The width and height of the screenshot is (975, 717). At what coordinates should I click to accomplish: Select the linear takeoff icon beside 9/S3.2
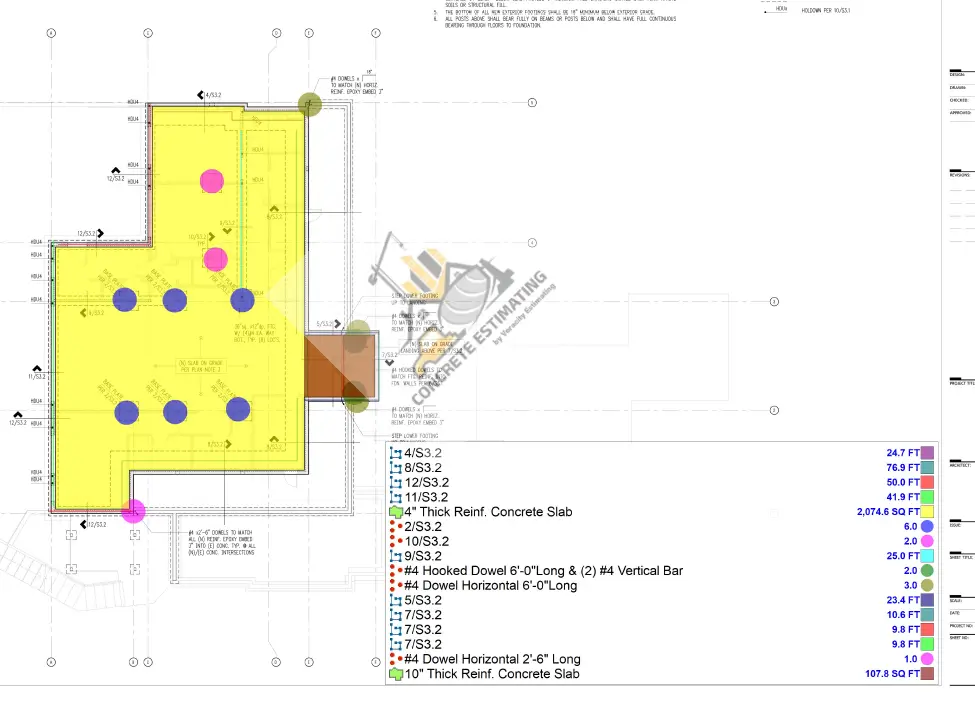pyautogui.click(x=394, y=556)
